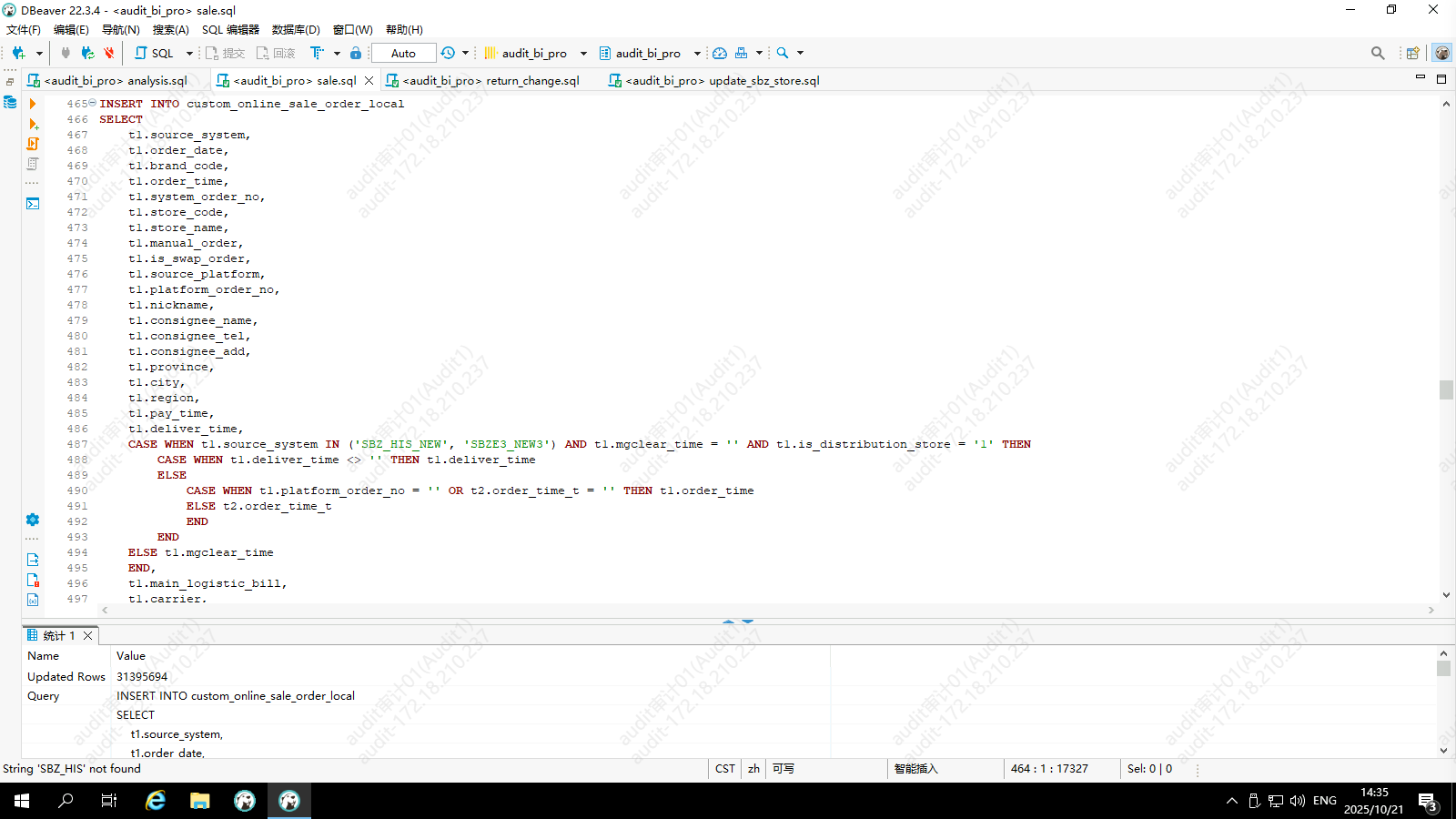The image size is (1456, 819).
Task: Close the sale.sql editor tab
Action: point(369,81)
